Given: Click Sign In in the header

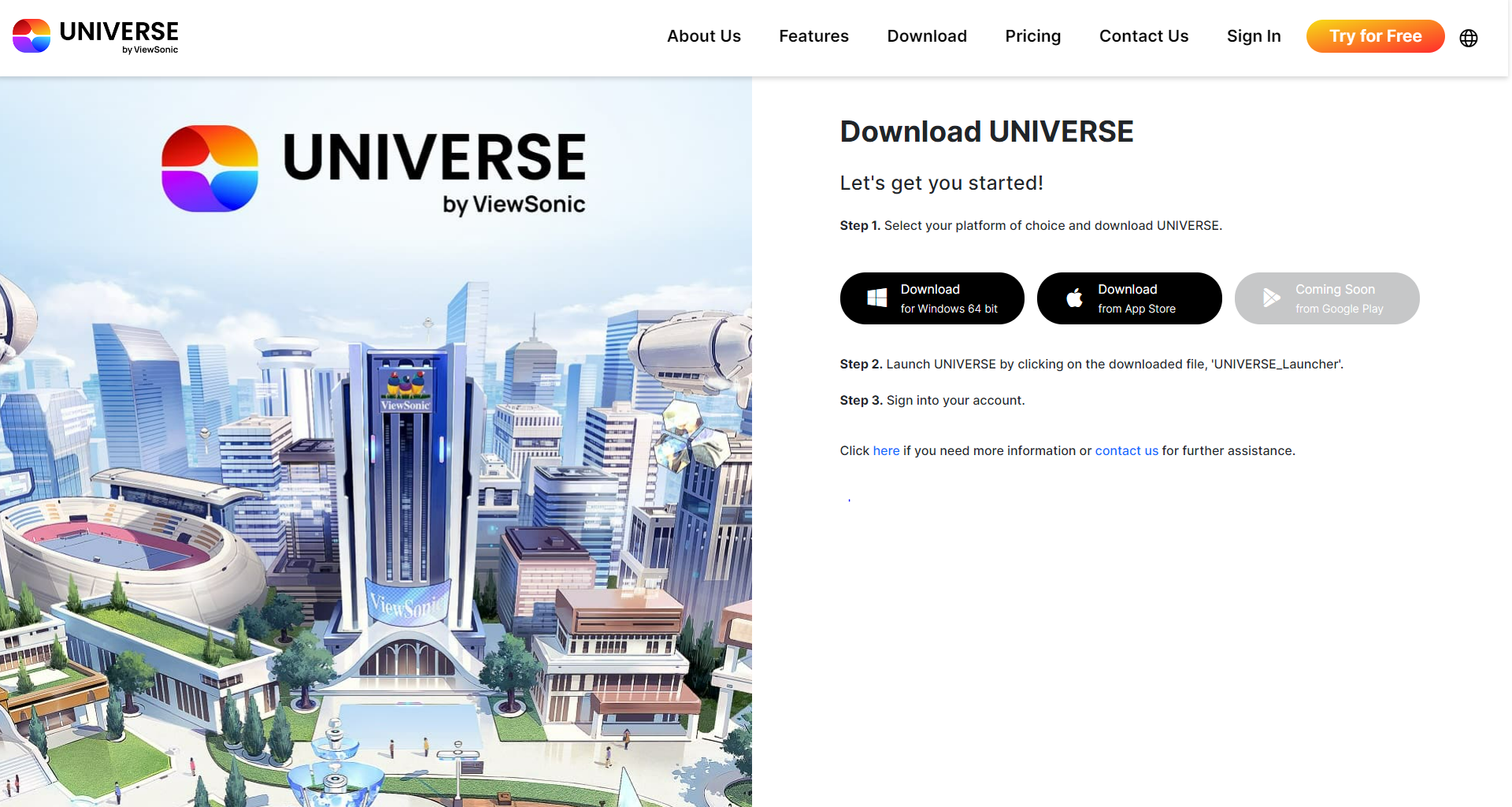Looking at the screenshot, I should [1254, 36].
